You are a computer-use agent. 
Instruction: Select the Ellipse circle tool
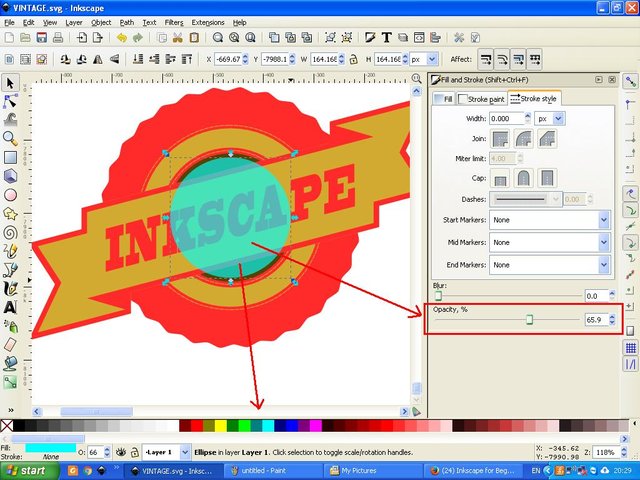(x=10, y=195)
